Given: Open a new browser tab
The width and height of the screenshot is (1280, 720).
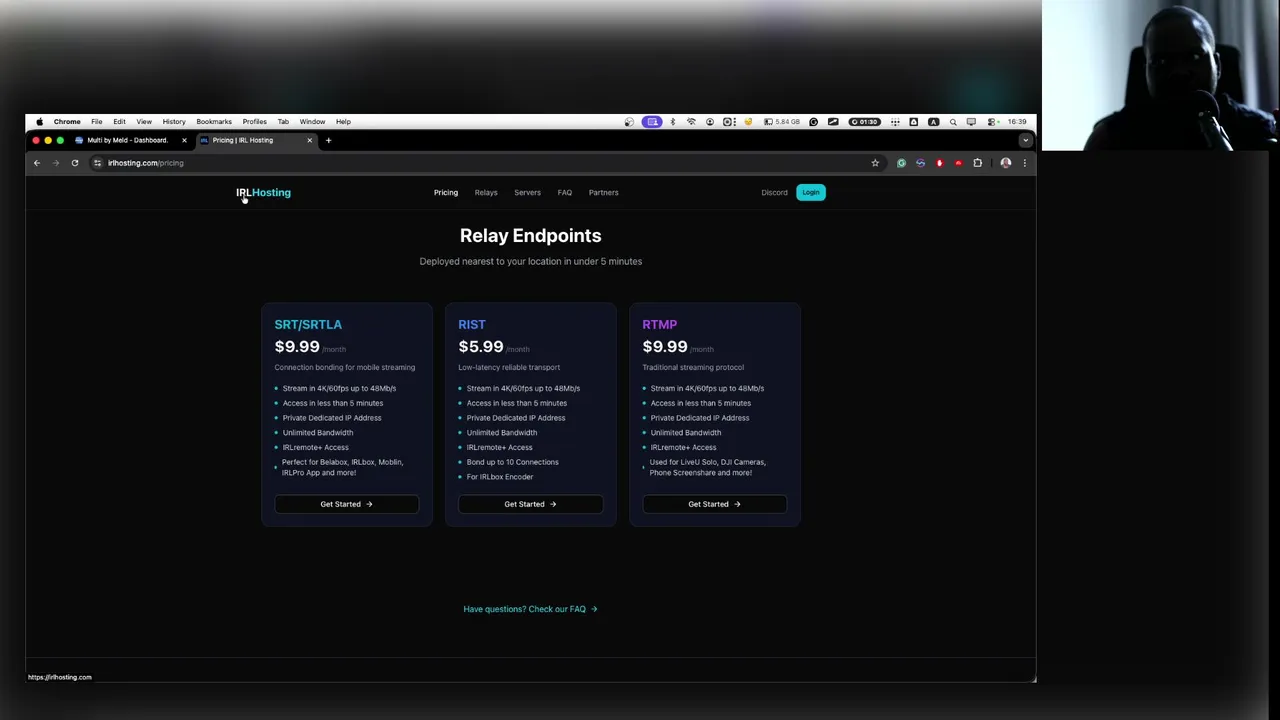Looking at the screenshot, I should pos(328,140).
